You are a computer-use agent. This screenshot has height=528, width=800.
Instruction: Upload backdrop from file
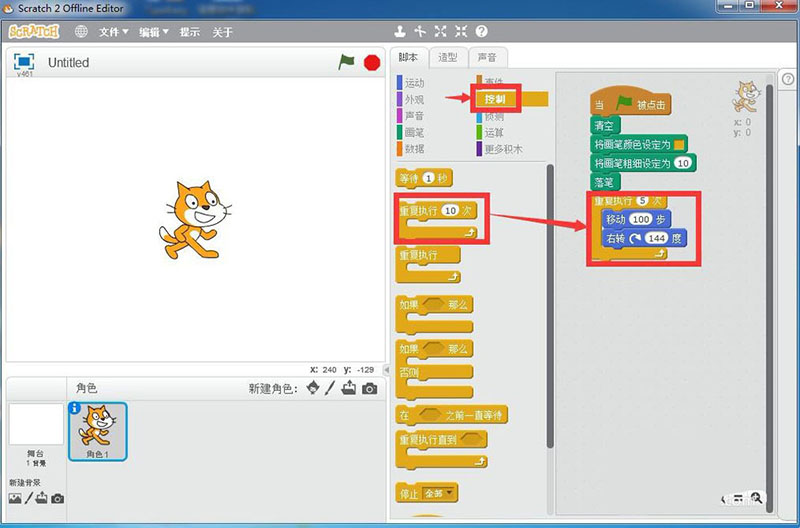[41, 498]
